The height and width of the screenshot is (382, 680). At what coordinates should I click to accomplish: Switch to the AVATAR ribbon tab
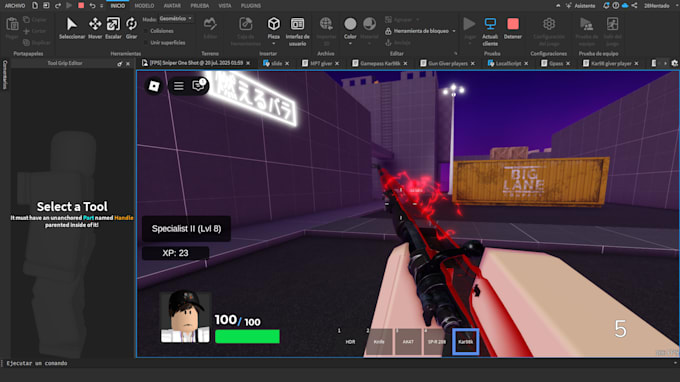point(172,6)
